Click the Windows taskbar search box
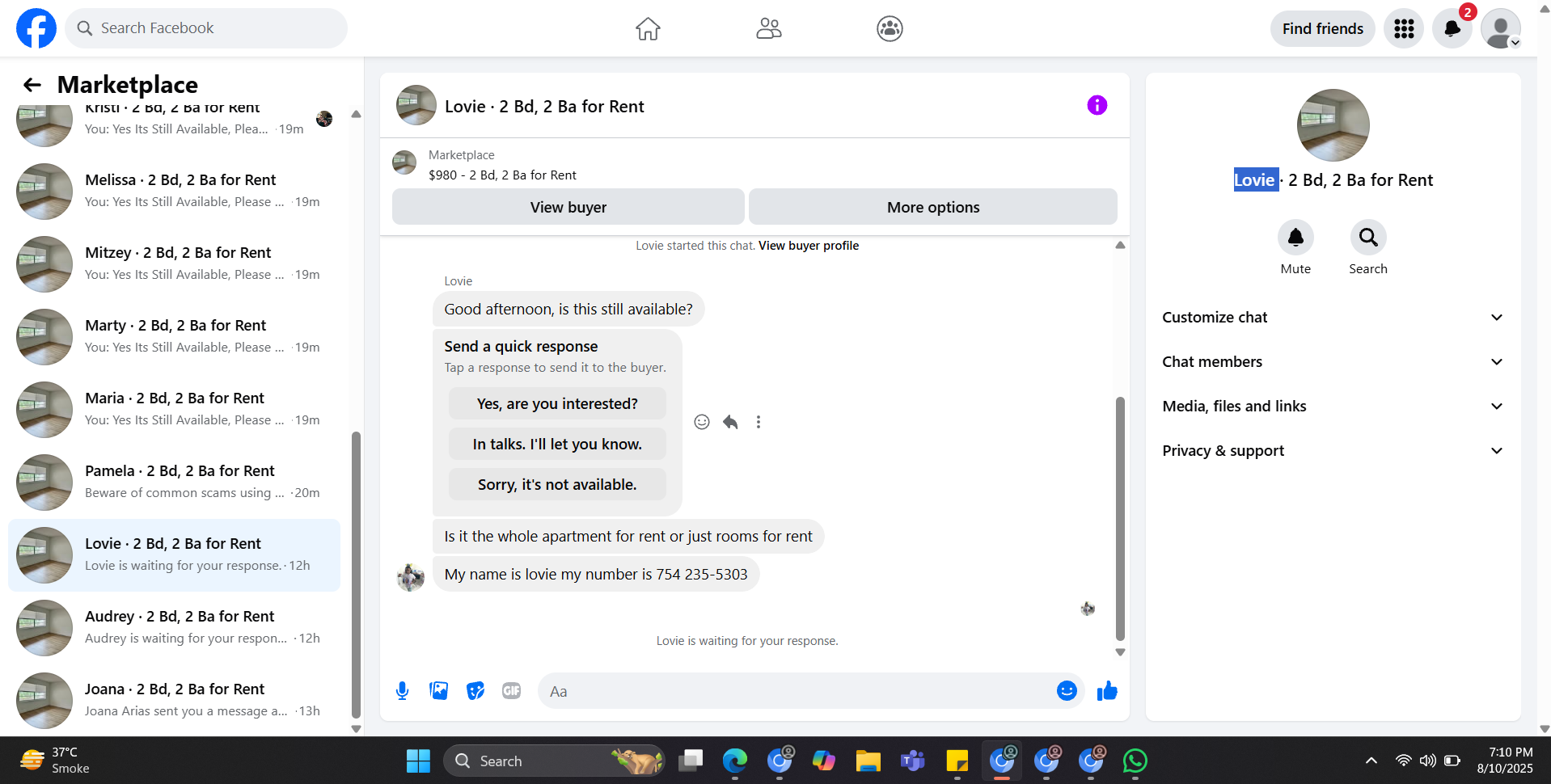This screenshot has width=1551, height=784. pyautogui.click(x=554, y=761)
